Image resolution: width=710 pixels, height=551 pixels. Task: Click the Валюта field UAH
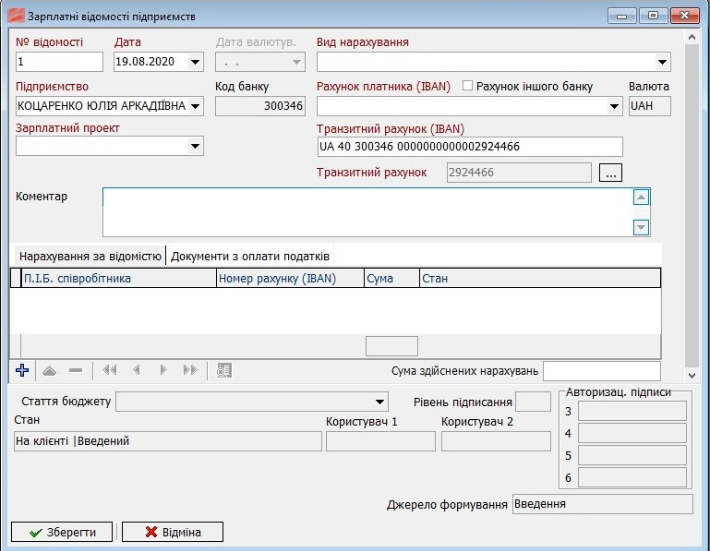click(650, 106)
